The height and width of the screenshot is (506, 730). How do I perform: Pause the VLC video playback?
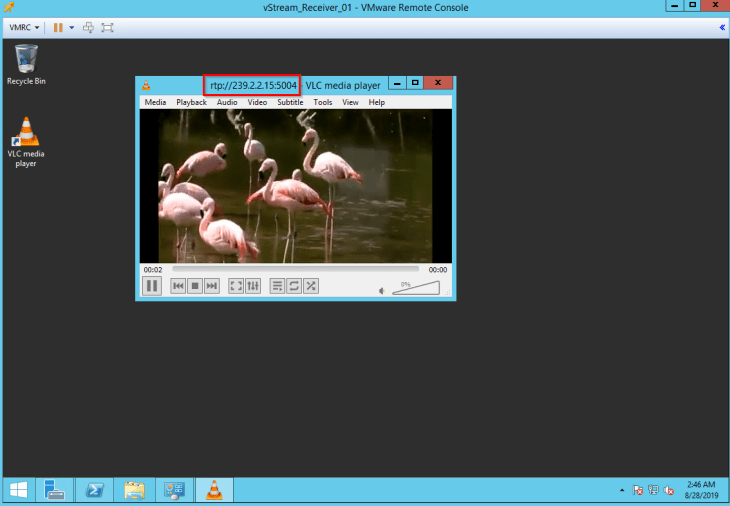pos(152,286)
